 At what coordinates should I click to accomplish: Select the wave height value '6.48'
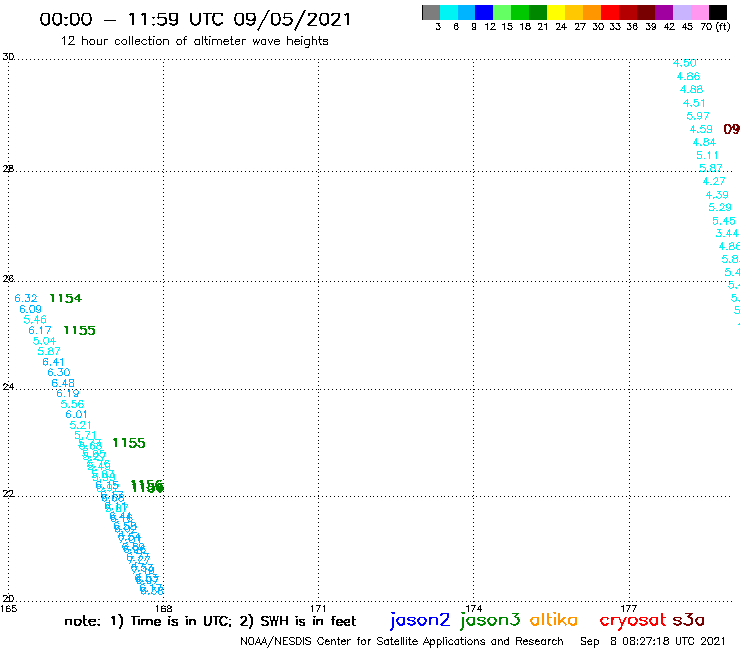pyautogui.click(x=63, y=383)
